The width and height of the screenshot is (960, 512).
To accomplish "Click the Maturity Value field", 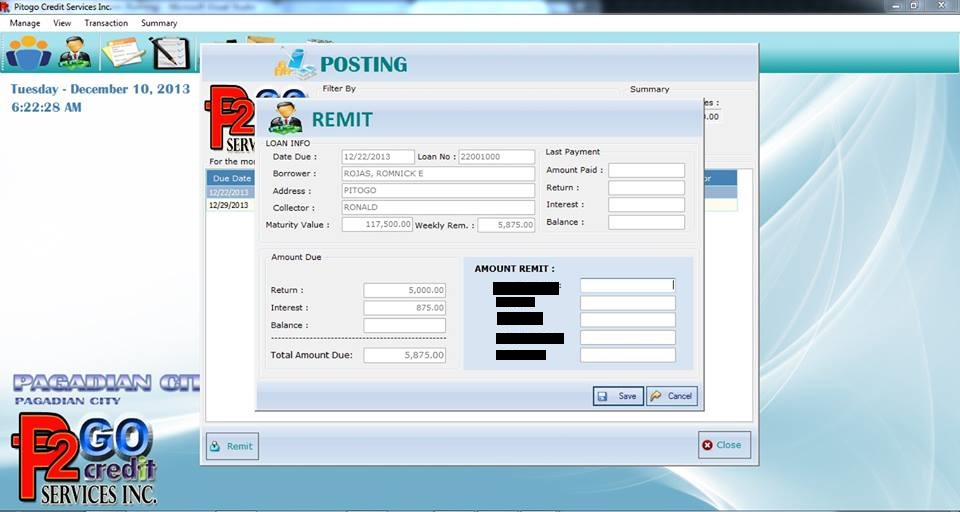I will coord(377,224).
